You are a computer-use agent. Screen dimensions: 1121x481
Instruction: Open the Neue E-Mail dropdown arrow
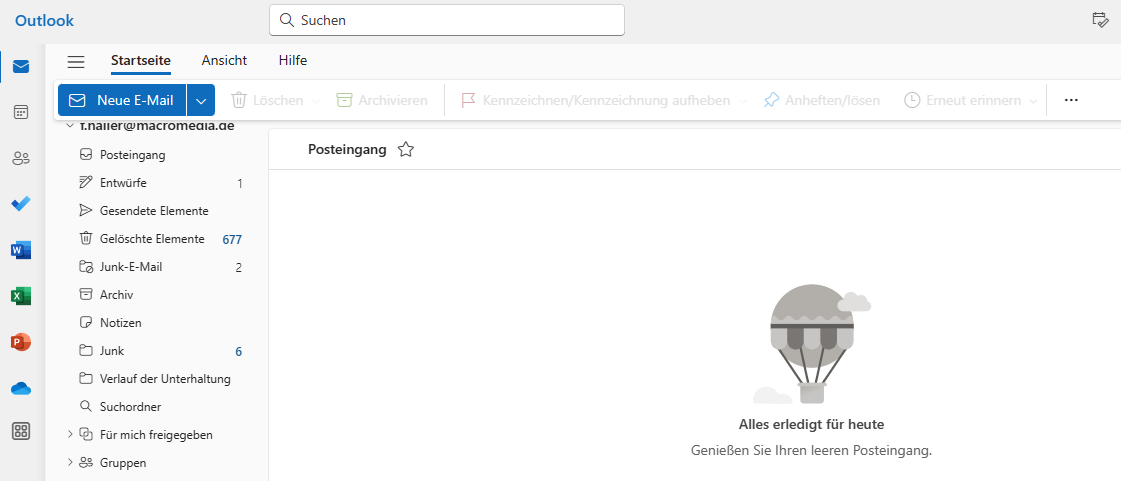click(x=201, y=101)
